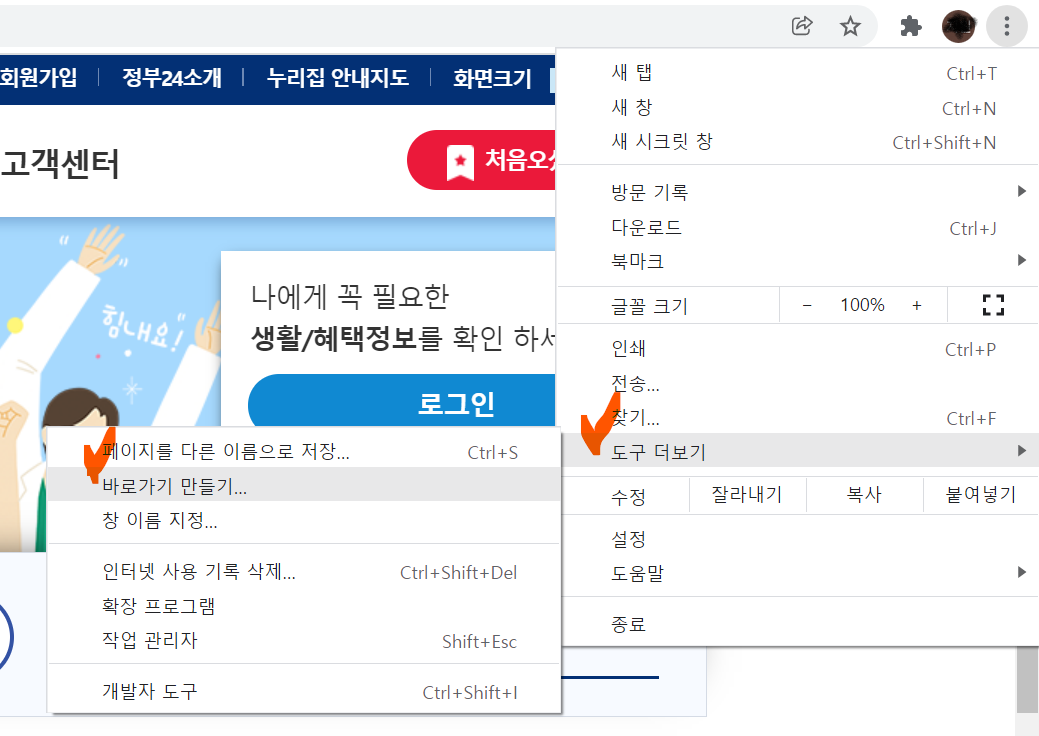Image resolution: width=1039 pixels, height=736 pixels.
Task: Open 인터넷 사용 기록 삭제...
Action: pyautogui.click(x=304, y=571)
